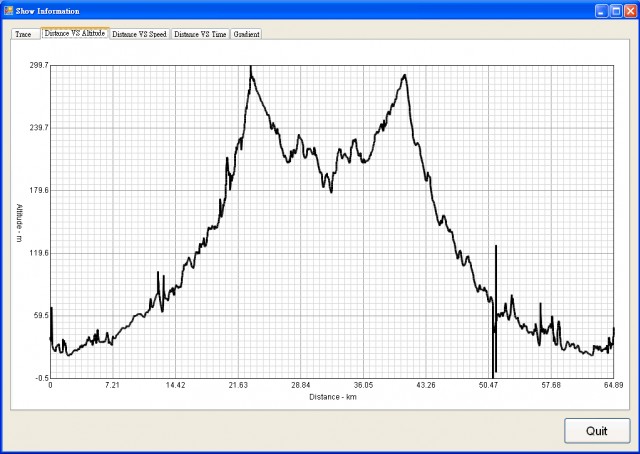Click the 50.47 distance axis label

(x=488, y=385)
